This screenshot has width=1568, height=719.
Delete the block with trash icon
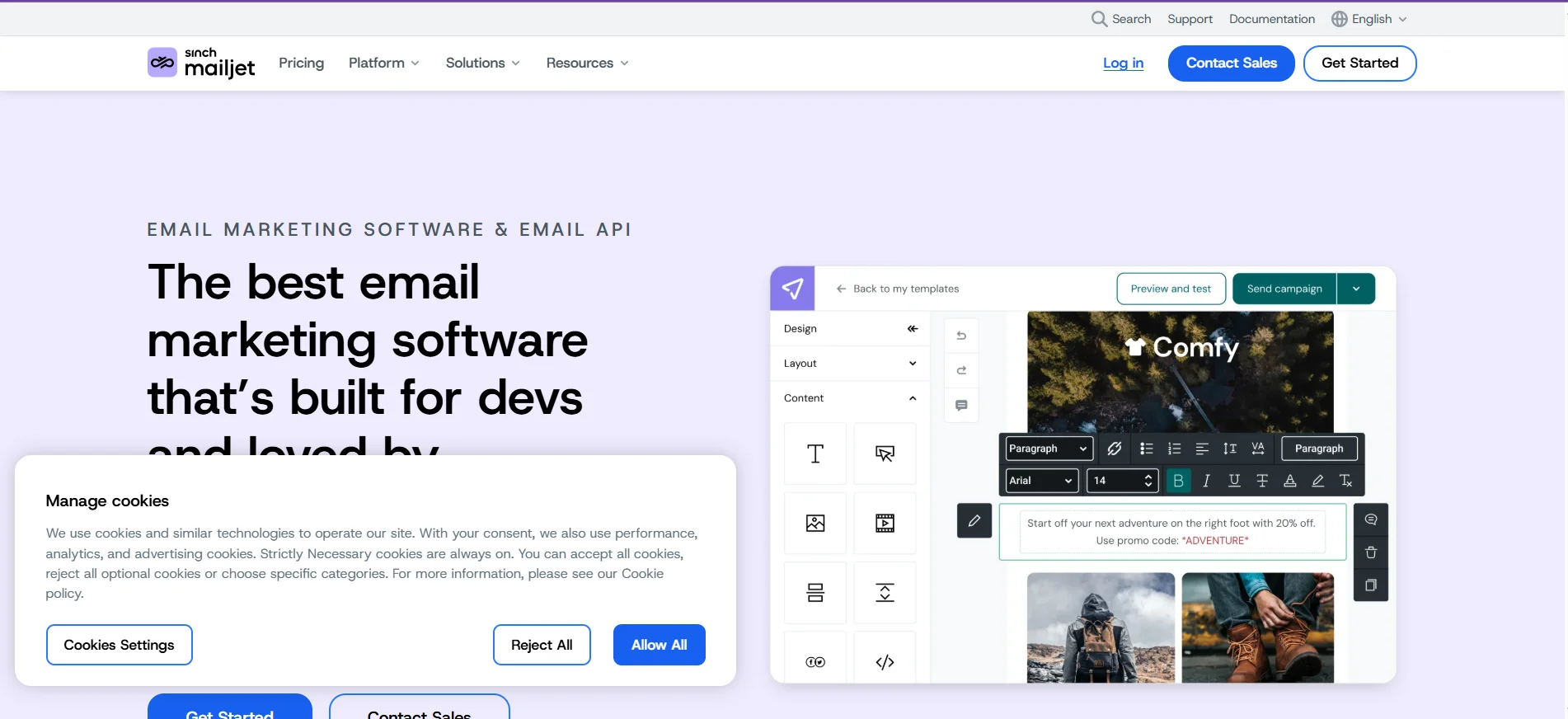click(x=1371, y=552)
